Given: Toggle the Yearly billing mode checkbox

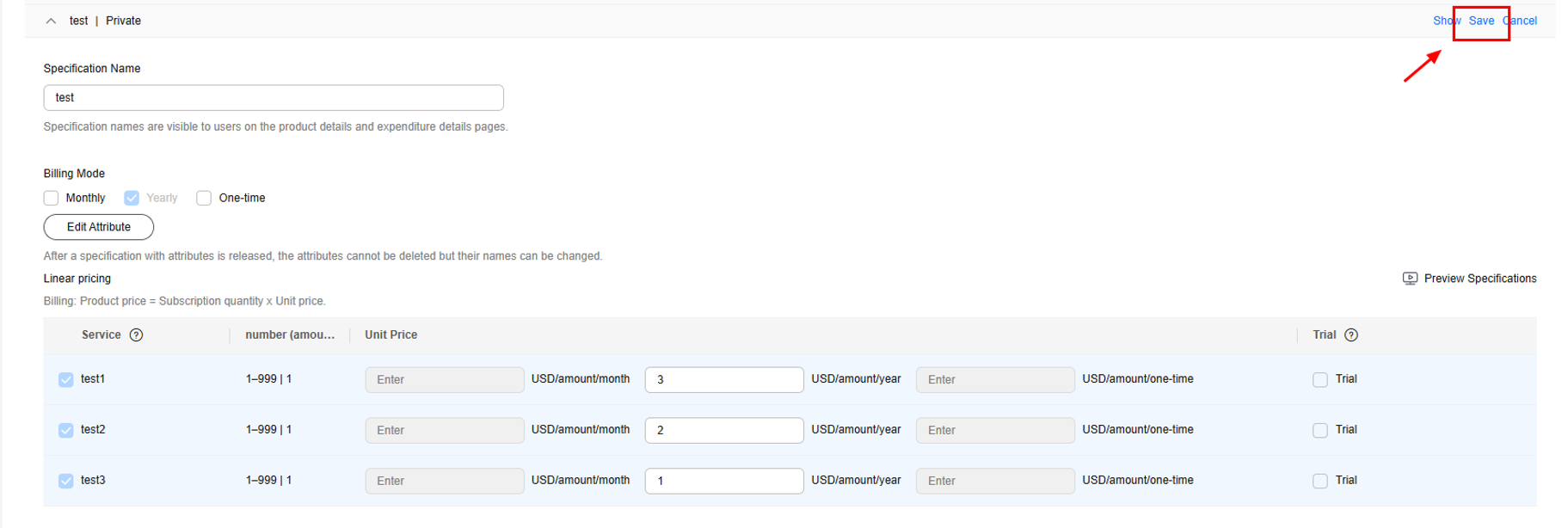Looking at the screenshot, I should point(132,199).
